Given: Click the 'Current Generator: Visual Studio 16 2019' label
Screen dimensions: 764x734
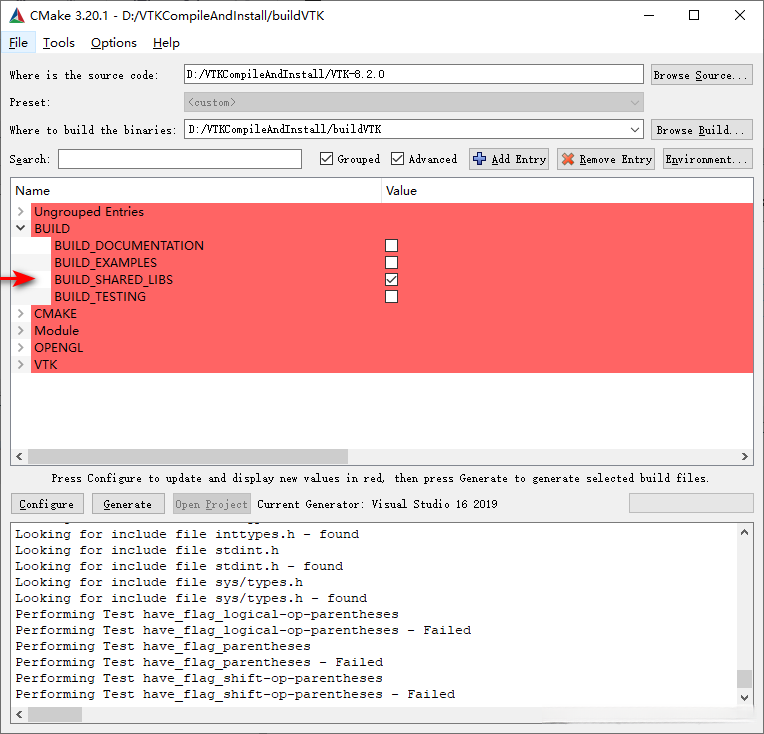Looking at the screenshot, I should tap(377, 504).
